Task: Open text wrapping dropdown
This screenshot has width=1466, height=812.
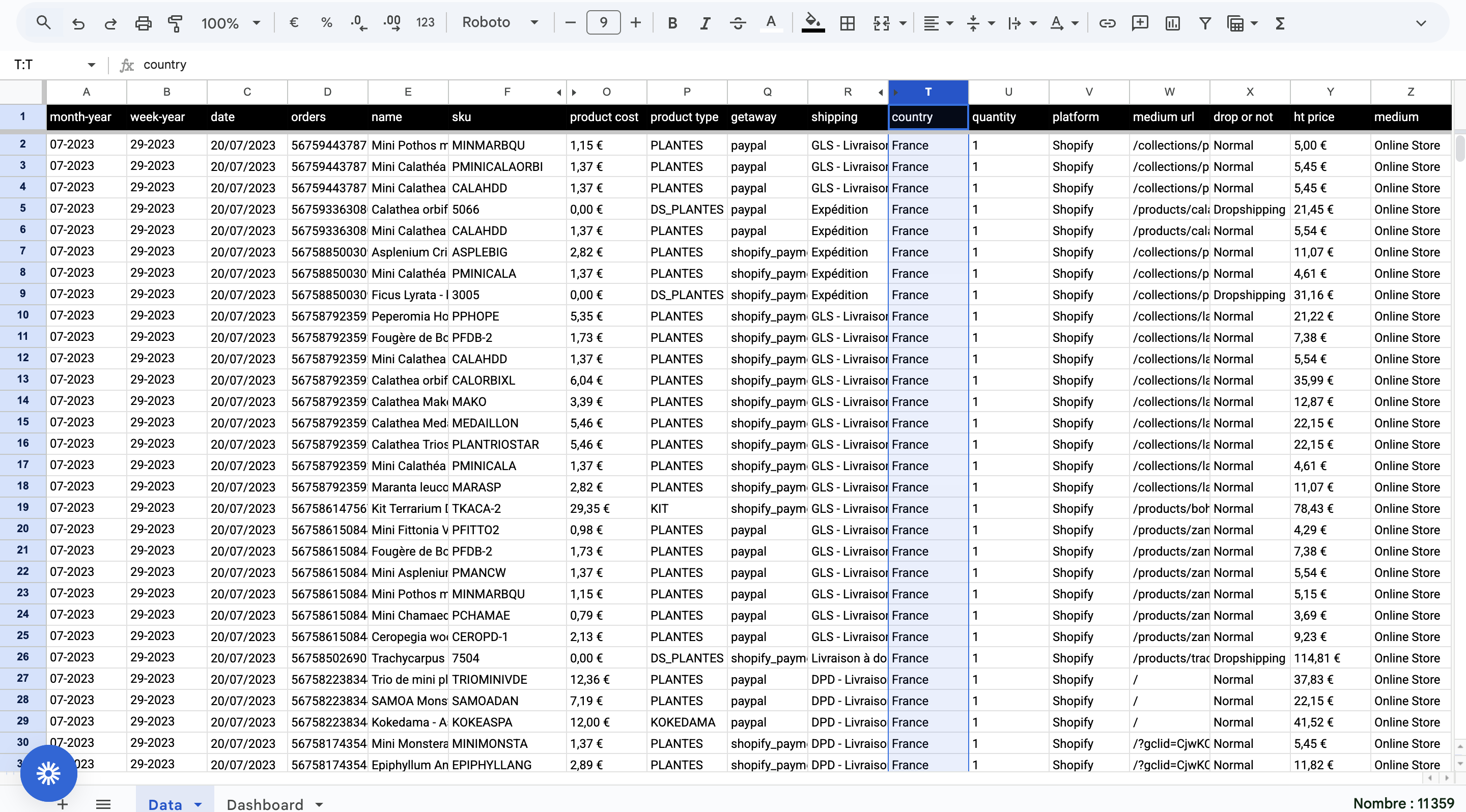Action: [x=1022, y=23]
